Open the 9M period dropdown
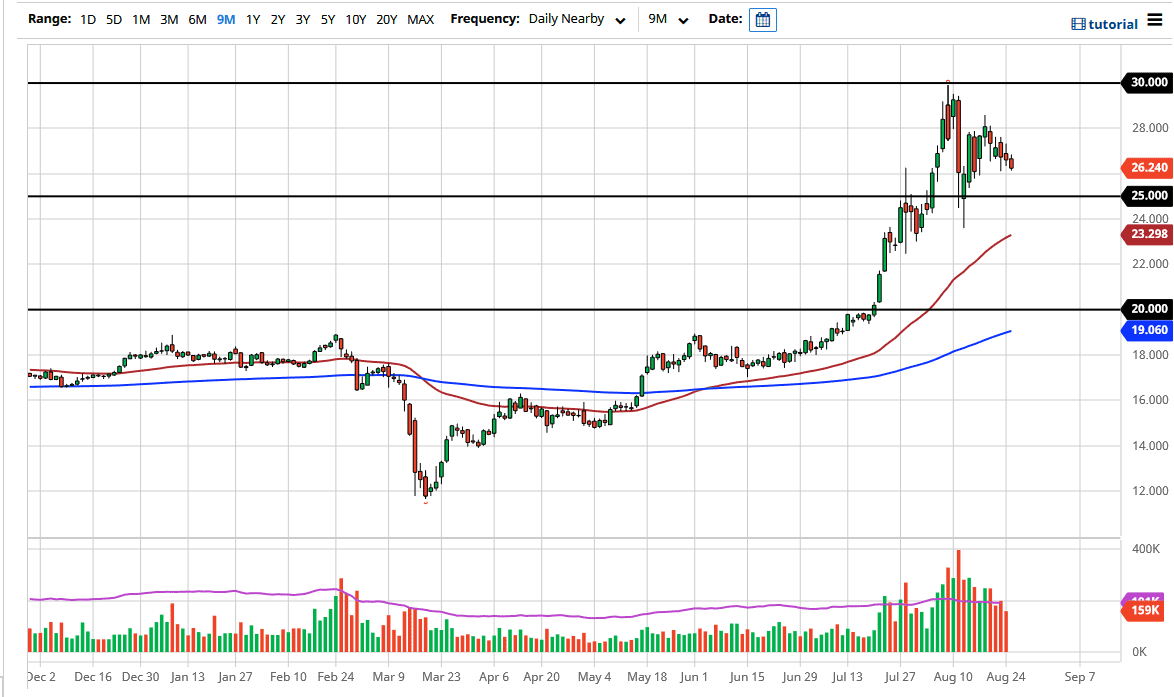This screenshot has width=1174, height=697. point(667,19)
